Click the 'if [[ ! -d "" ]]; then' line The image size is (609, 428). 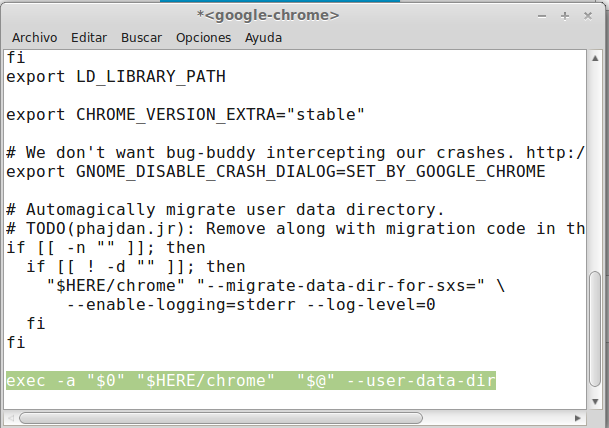point(136,267)
